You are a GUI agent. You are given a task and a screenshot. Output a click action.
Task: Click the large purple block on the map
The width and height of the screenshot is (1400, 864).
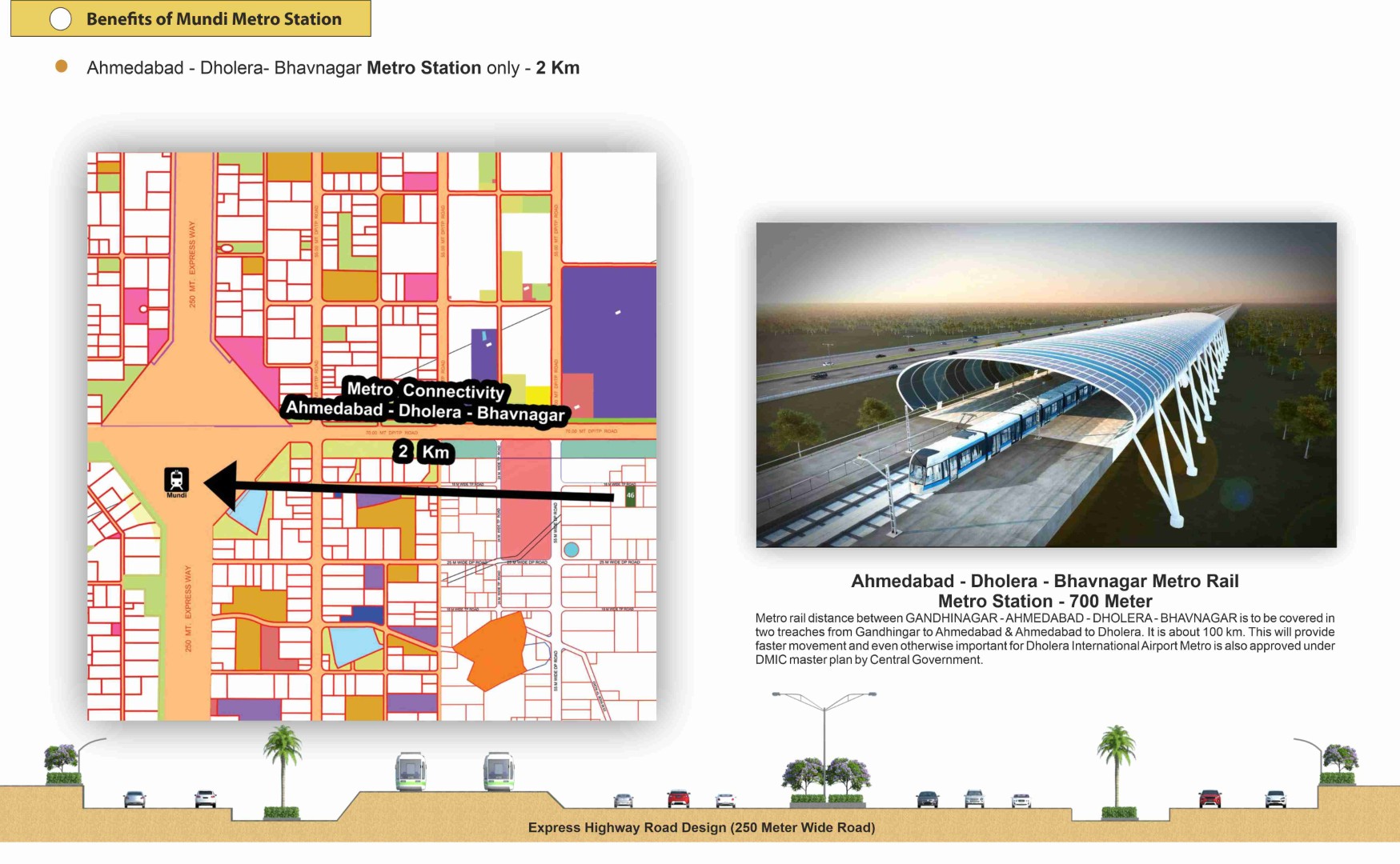(610, 336)
